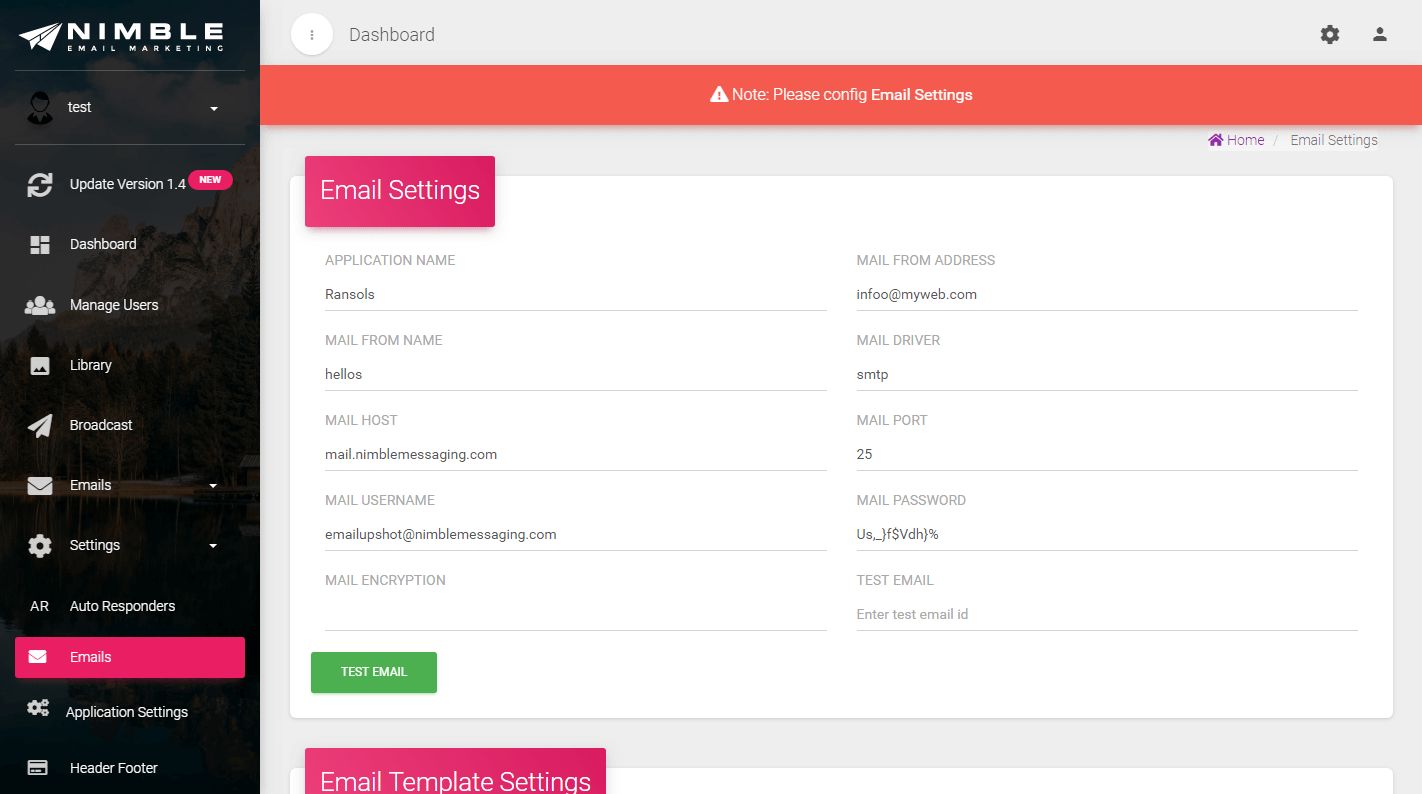Click the Broadcast paper plane icon
1422x794 pixels.
40,425
